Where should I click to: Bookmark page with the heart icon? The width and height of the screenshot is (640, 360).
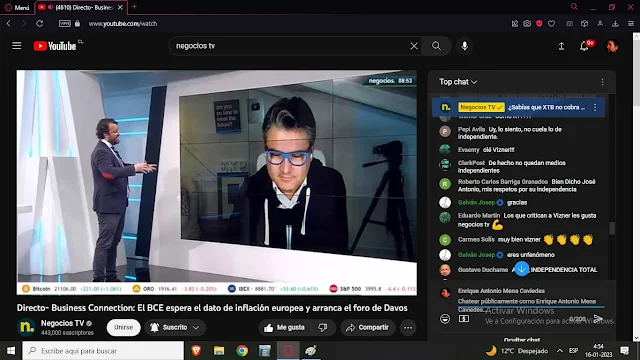(551, 24)
